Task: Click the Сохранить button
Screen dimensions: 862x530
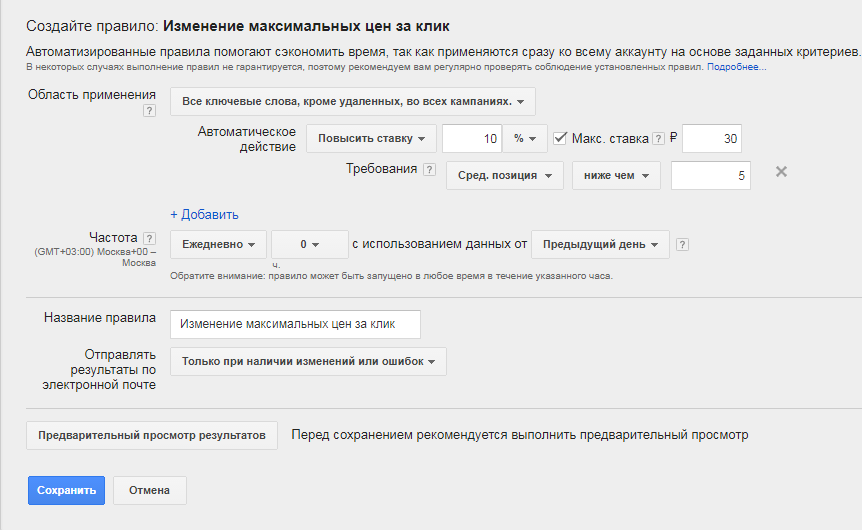Action: point(66,490)
